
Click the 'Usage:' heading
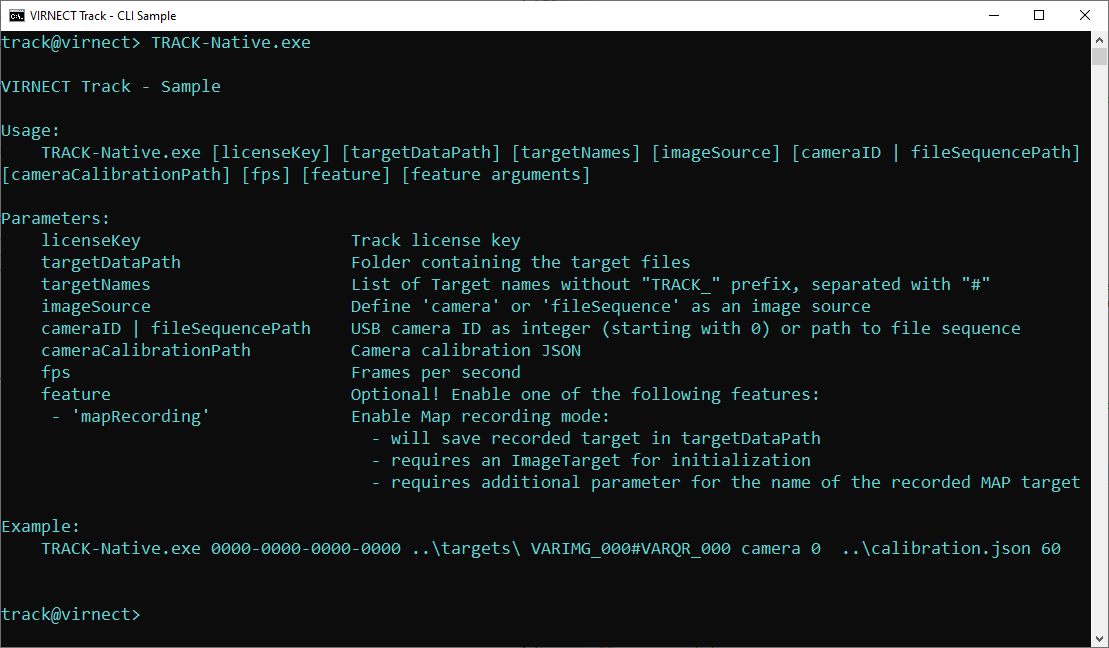tap(30, 131)
